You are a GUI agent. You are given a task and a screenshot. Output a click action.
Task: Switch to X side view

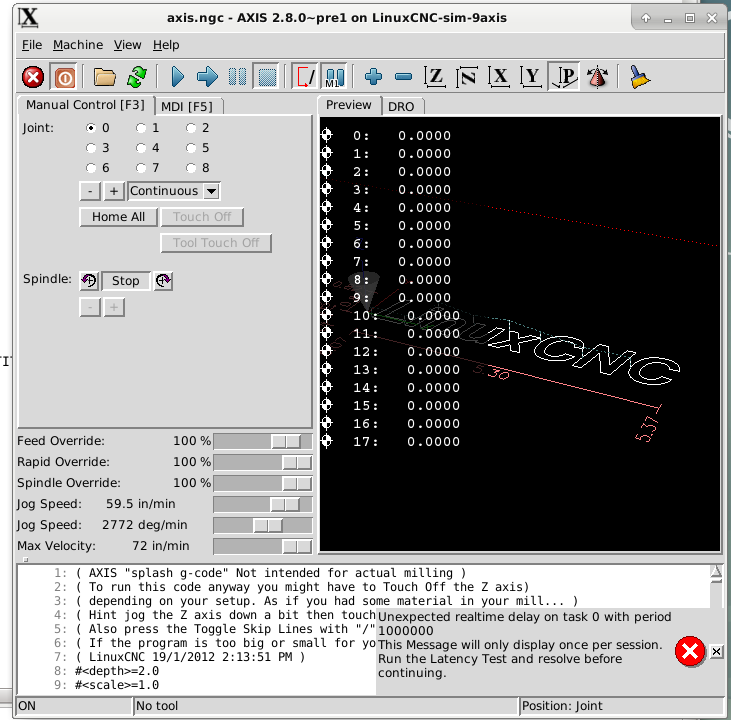point(499,77)
